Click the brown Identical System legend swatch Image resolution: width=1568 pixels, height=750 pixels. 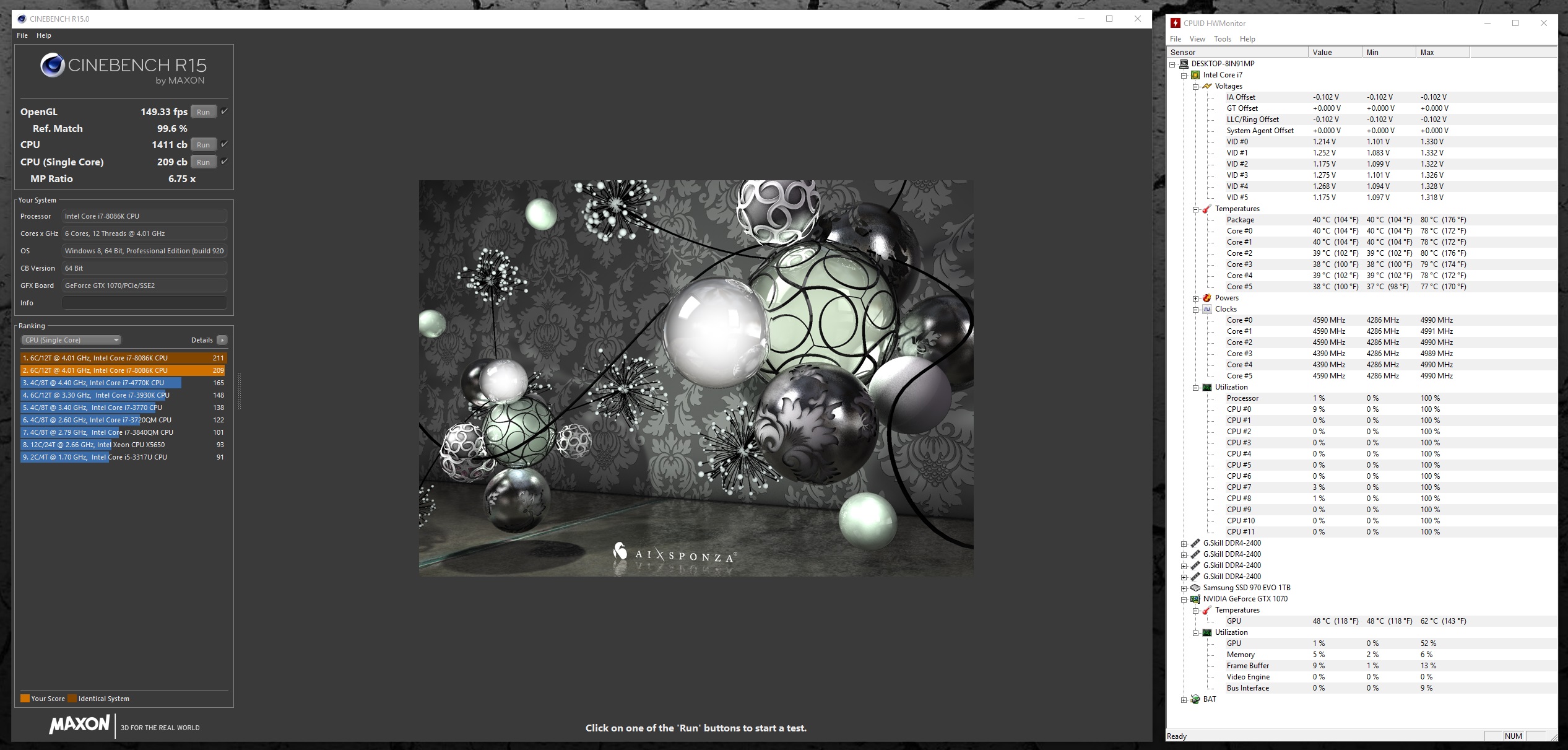(72, 699)
